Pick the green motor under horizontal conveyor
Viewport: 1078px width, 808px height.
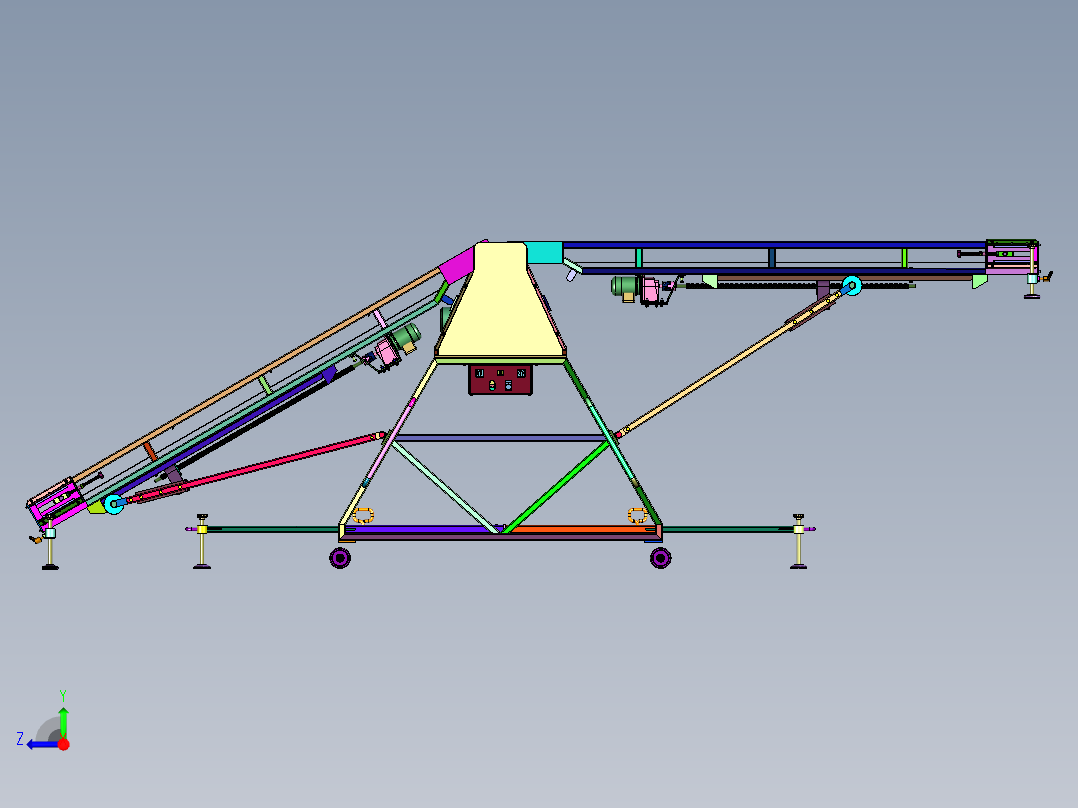[625, 287]
